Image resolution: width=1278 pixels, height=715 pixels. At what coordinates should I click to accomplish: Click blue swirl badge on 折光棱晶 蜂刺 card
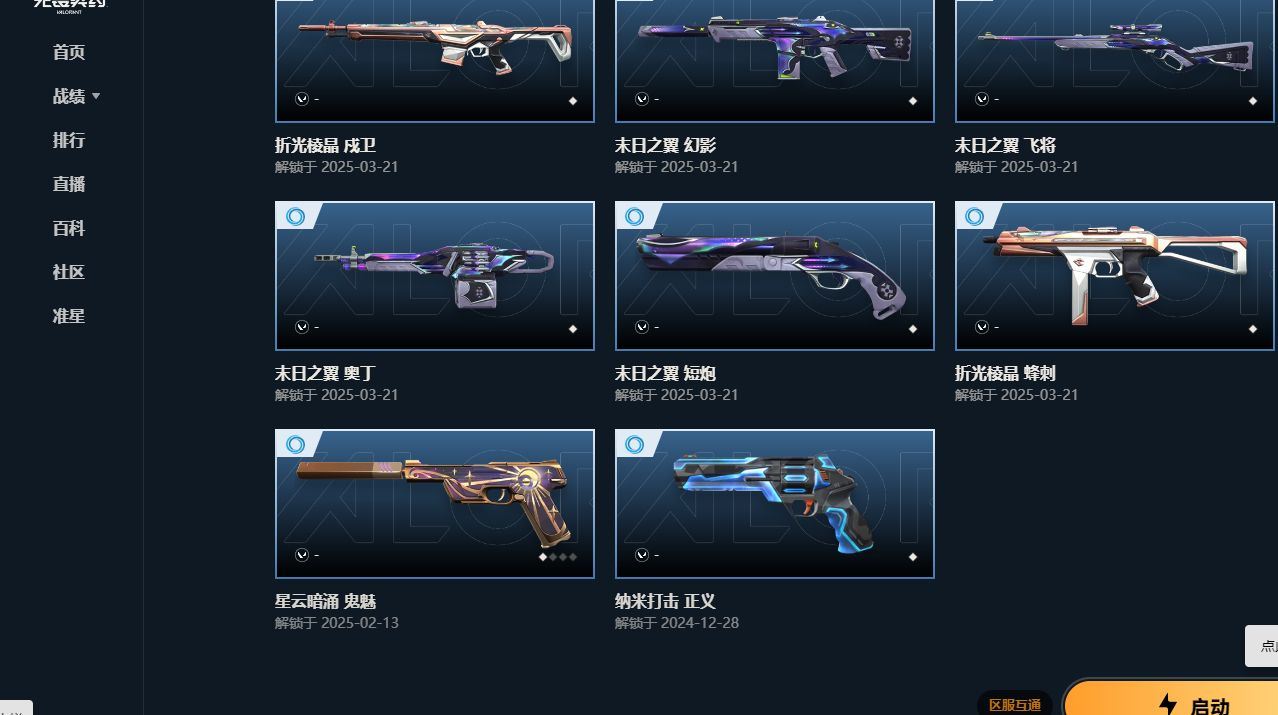click(975, 216)
